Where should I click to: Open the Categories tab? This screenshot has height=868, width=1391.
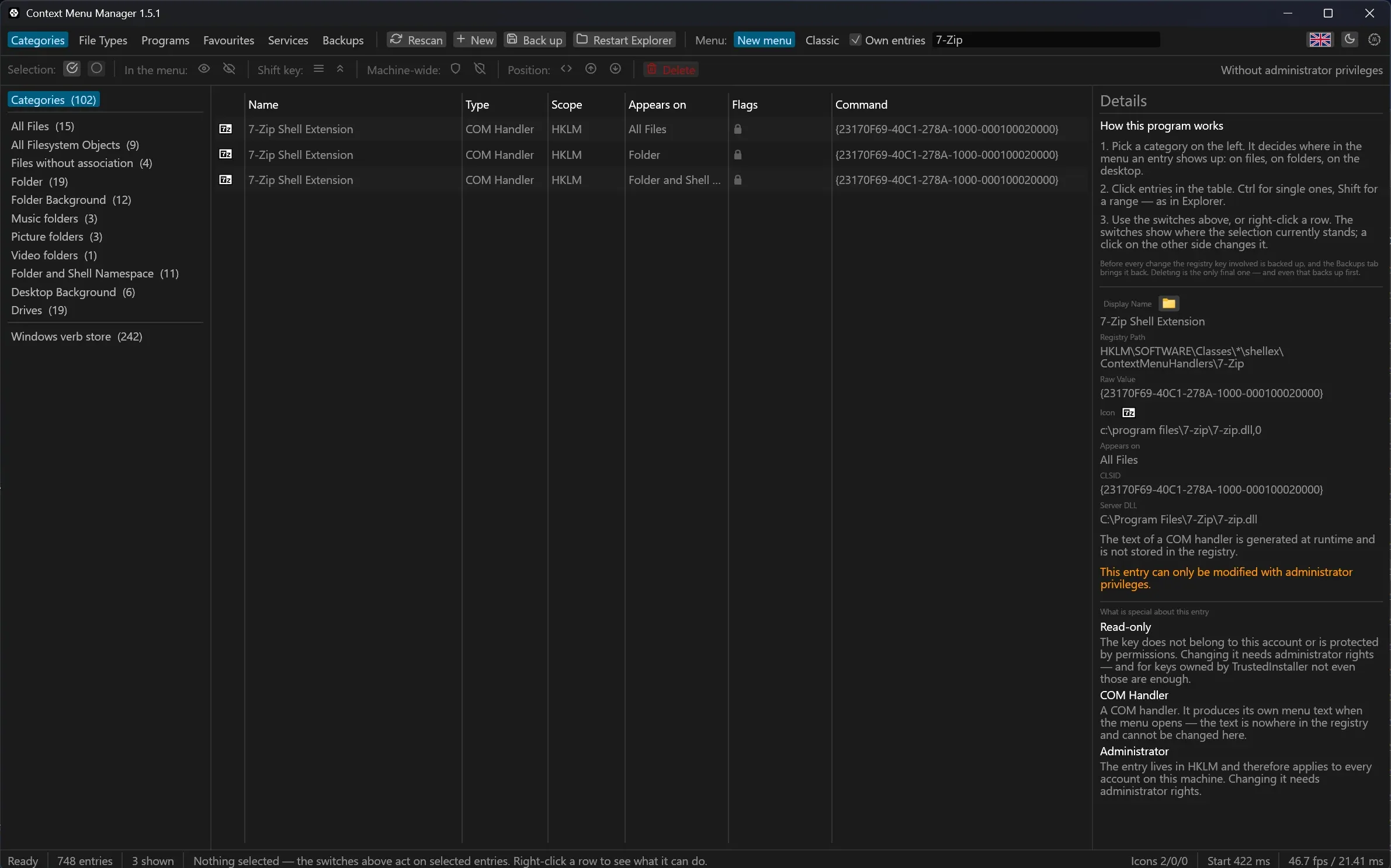(x=37, y=40)
